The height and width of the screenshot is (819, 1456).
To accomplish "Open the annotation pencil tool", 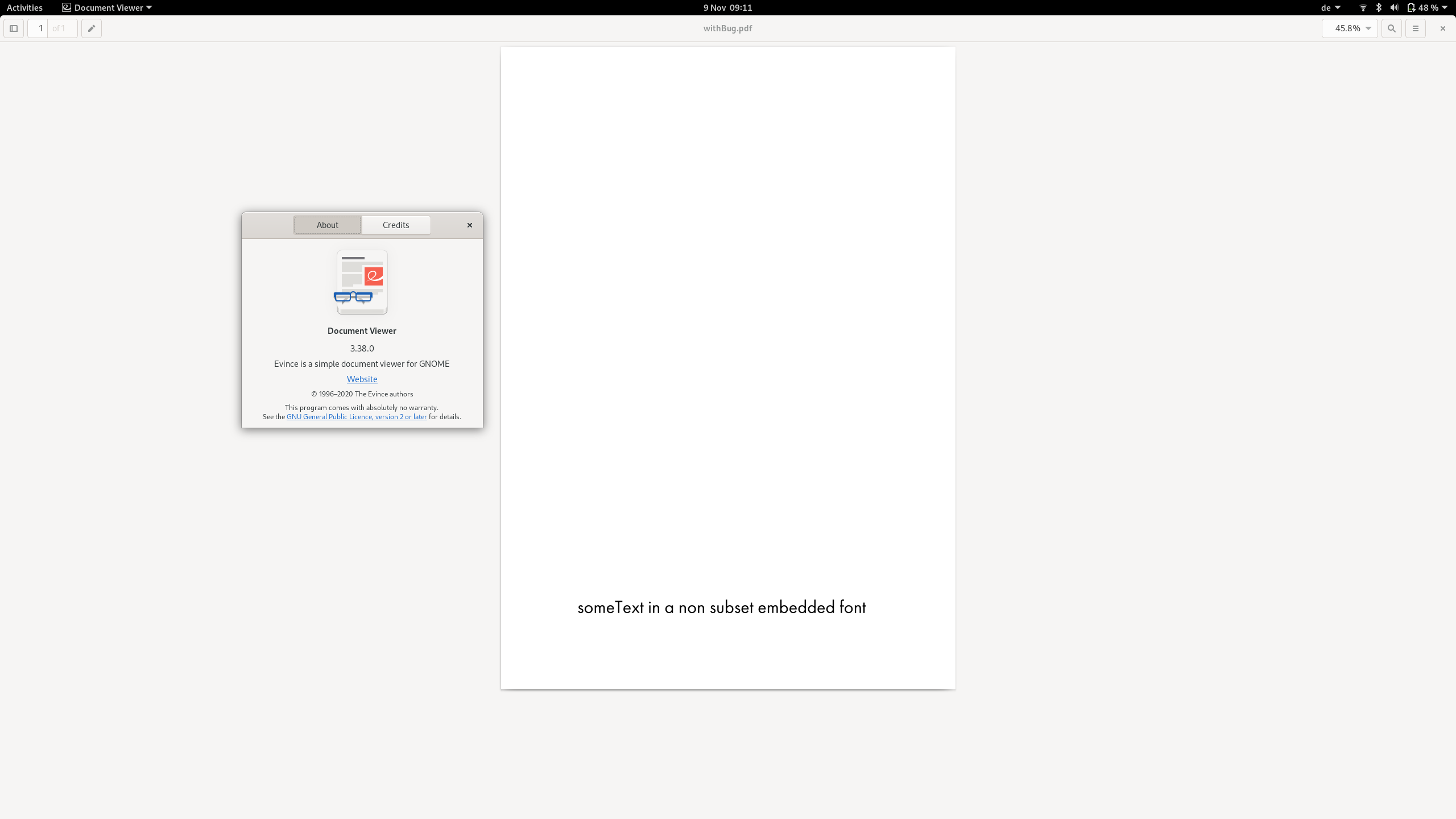I will tap(91, 28).
